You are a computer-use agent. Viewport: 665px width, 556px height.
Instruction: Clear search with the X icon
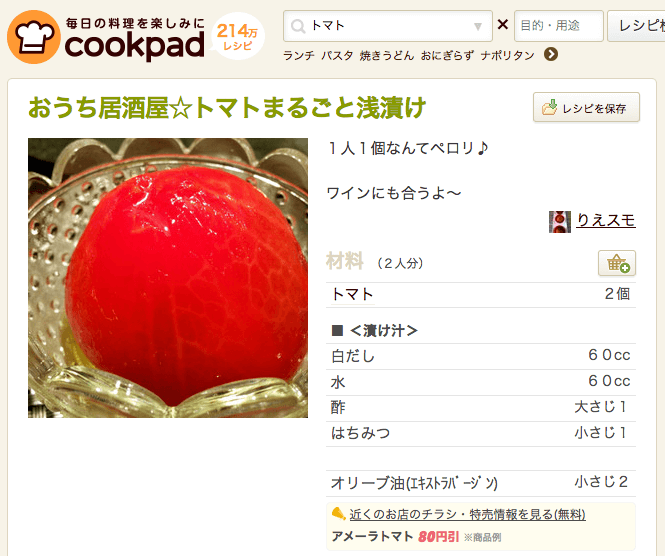coord(503,25)
